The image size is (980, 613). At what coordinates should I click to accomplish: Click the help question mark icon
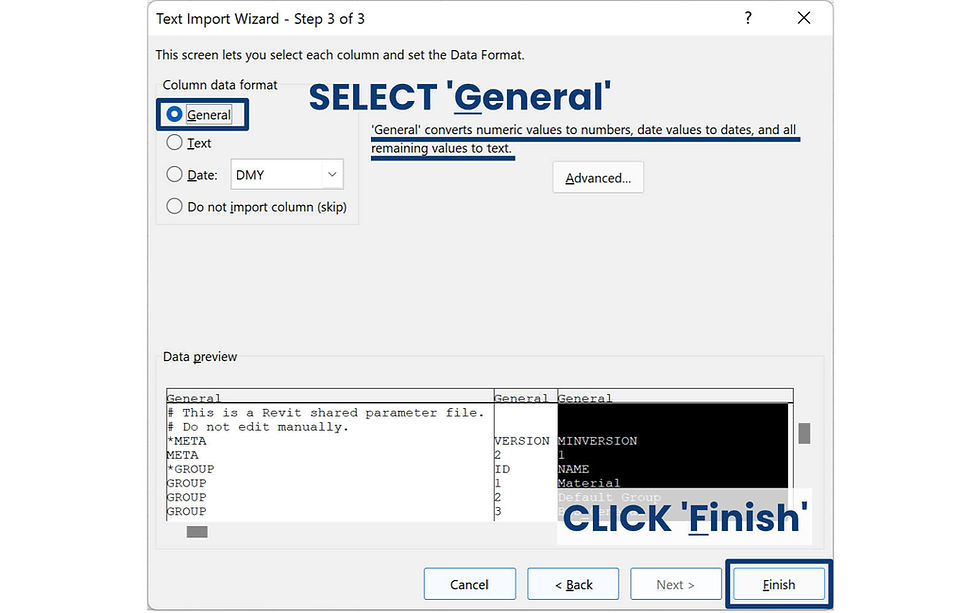pos(748,18)
